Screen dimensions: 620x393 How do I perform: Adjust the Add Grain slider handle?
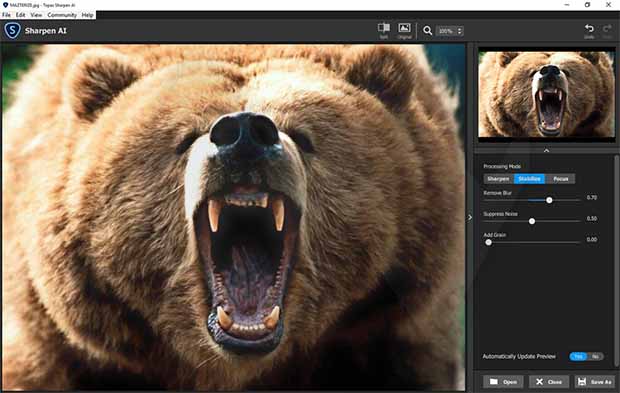coord(488,242)
